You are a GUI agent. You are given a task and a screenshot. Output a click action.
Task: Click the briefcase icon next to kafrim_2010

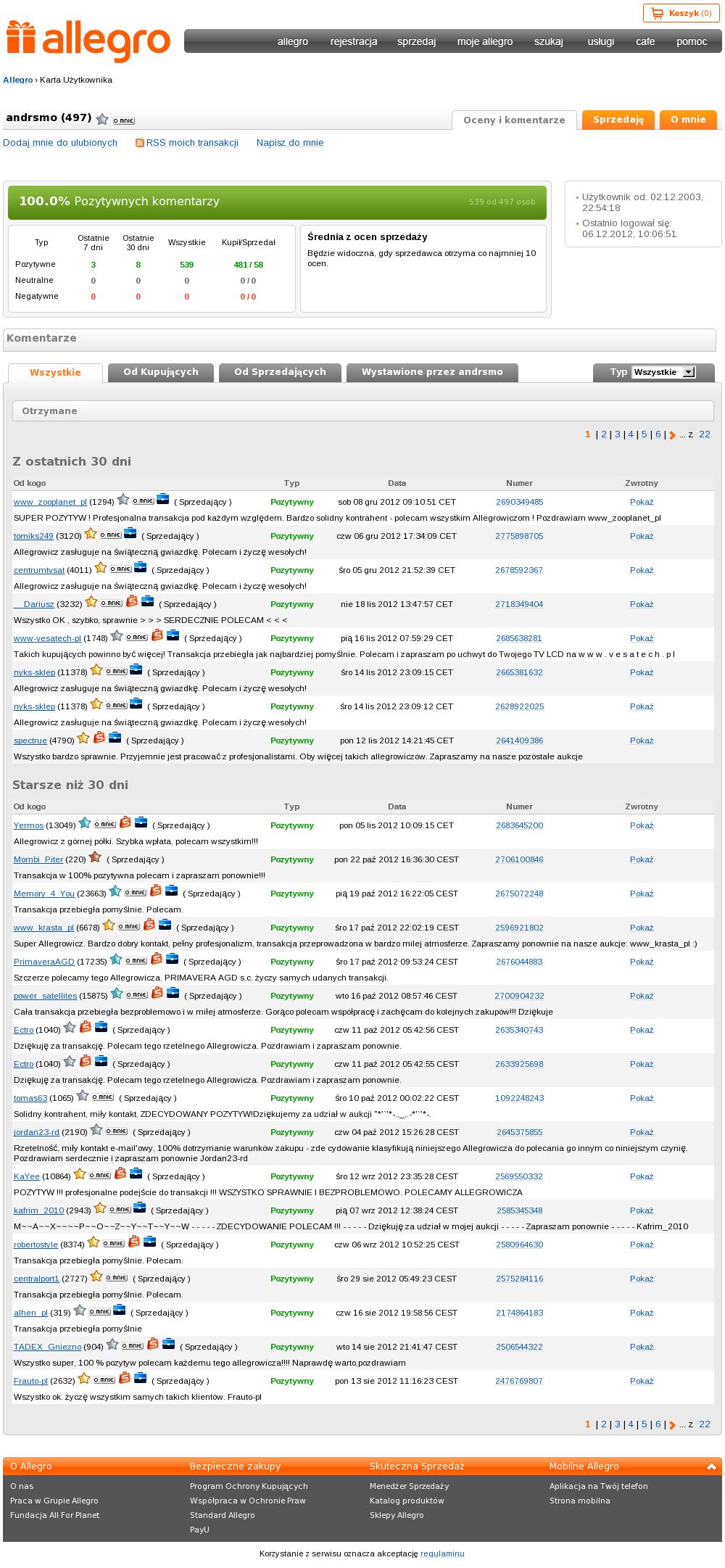click(x=140, y=1208)
